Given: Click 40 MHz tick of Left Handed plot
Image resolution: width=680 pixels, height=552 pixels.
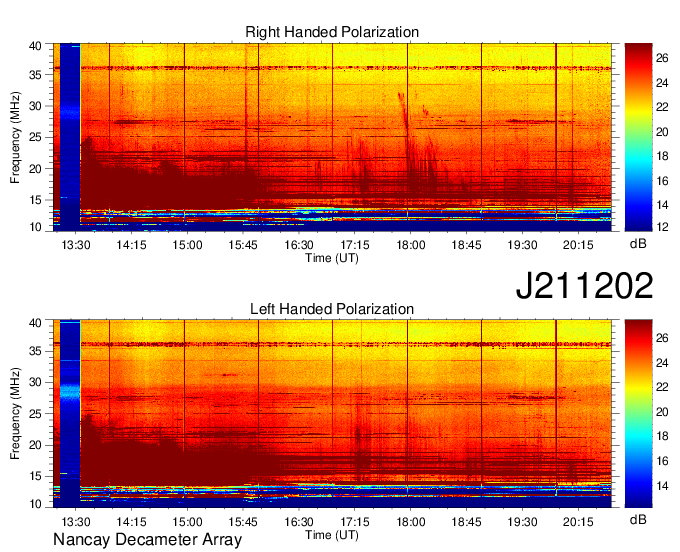Looking at the screenshot, I should point(35,323).
